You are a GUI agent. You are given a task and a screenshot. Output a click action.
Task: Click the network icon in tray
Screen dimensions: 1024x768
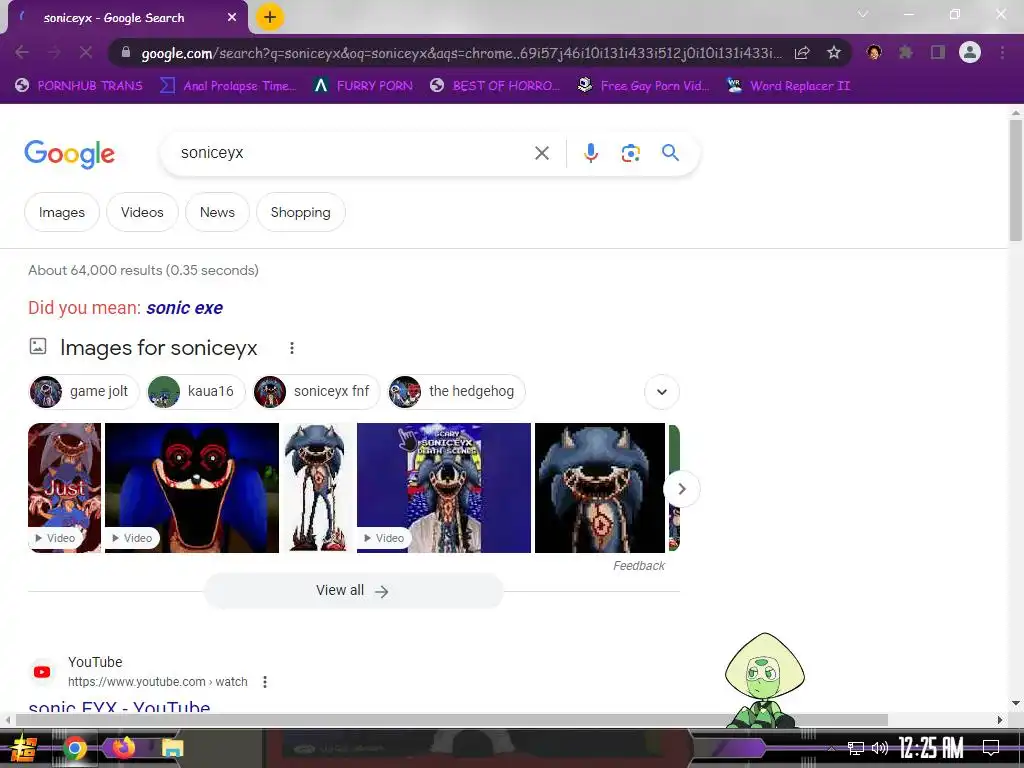pos(856,748)
